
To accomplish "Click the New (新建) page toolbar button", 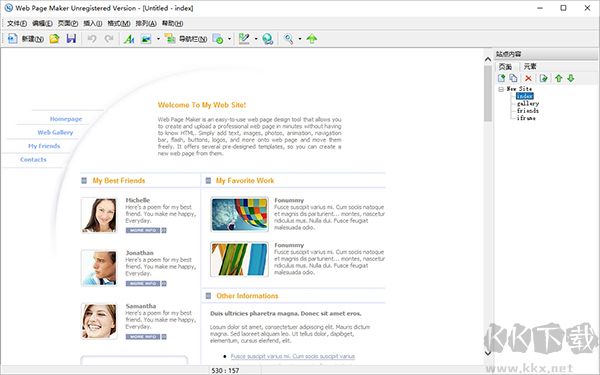I will click(25, 39).
